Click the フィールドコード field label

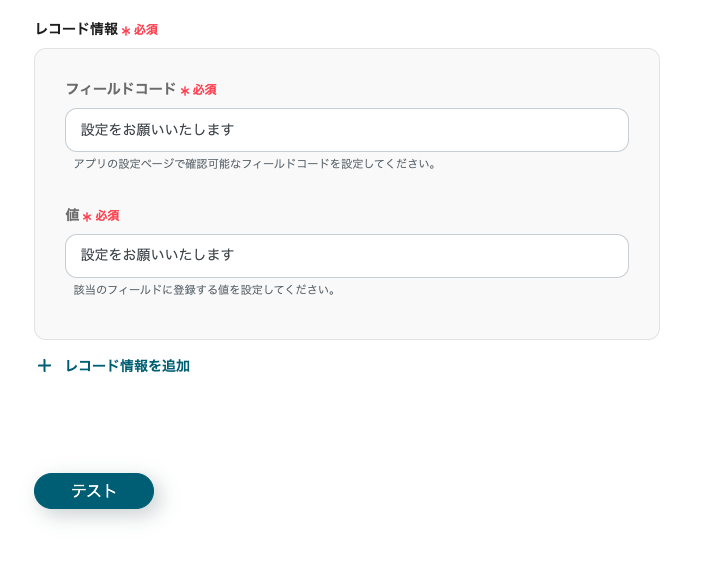point(120,89)
